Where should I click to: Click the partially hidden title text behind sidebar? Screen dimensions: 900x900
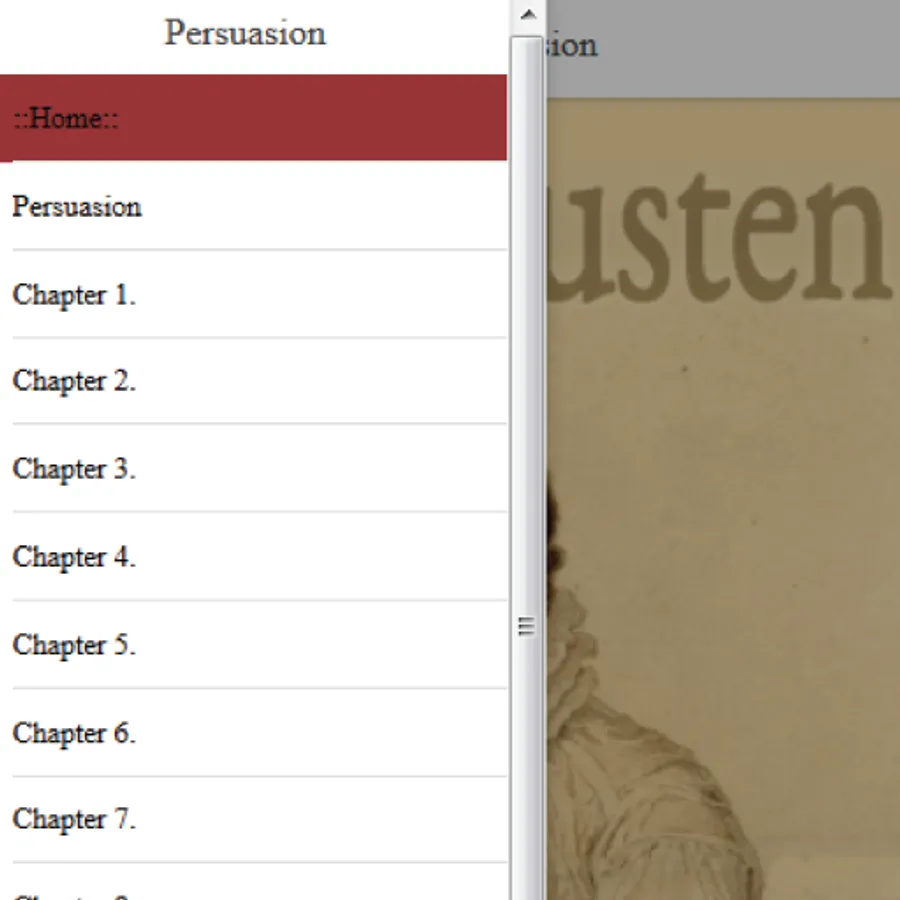[572, 45]
